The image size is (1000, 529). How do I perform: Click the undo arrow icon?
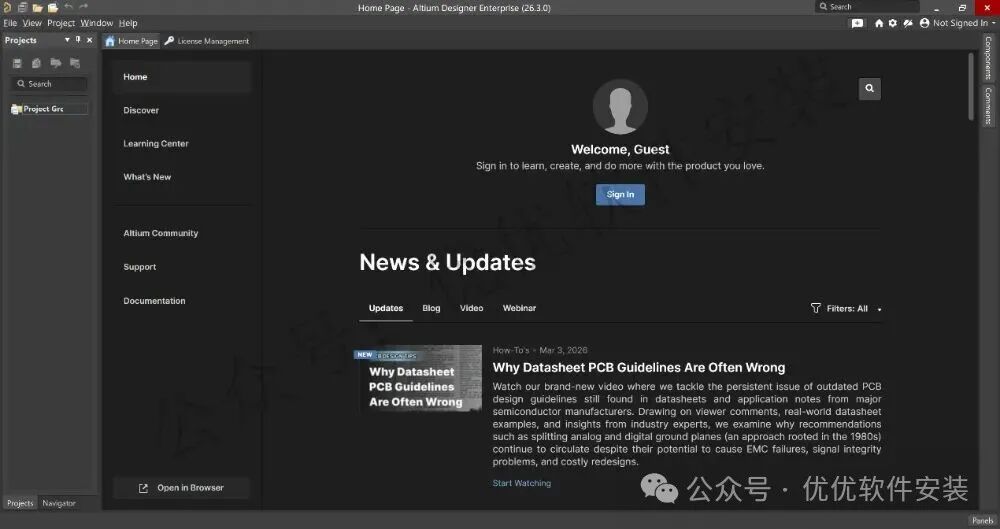point(68,7)
